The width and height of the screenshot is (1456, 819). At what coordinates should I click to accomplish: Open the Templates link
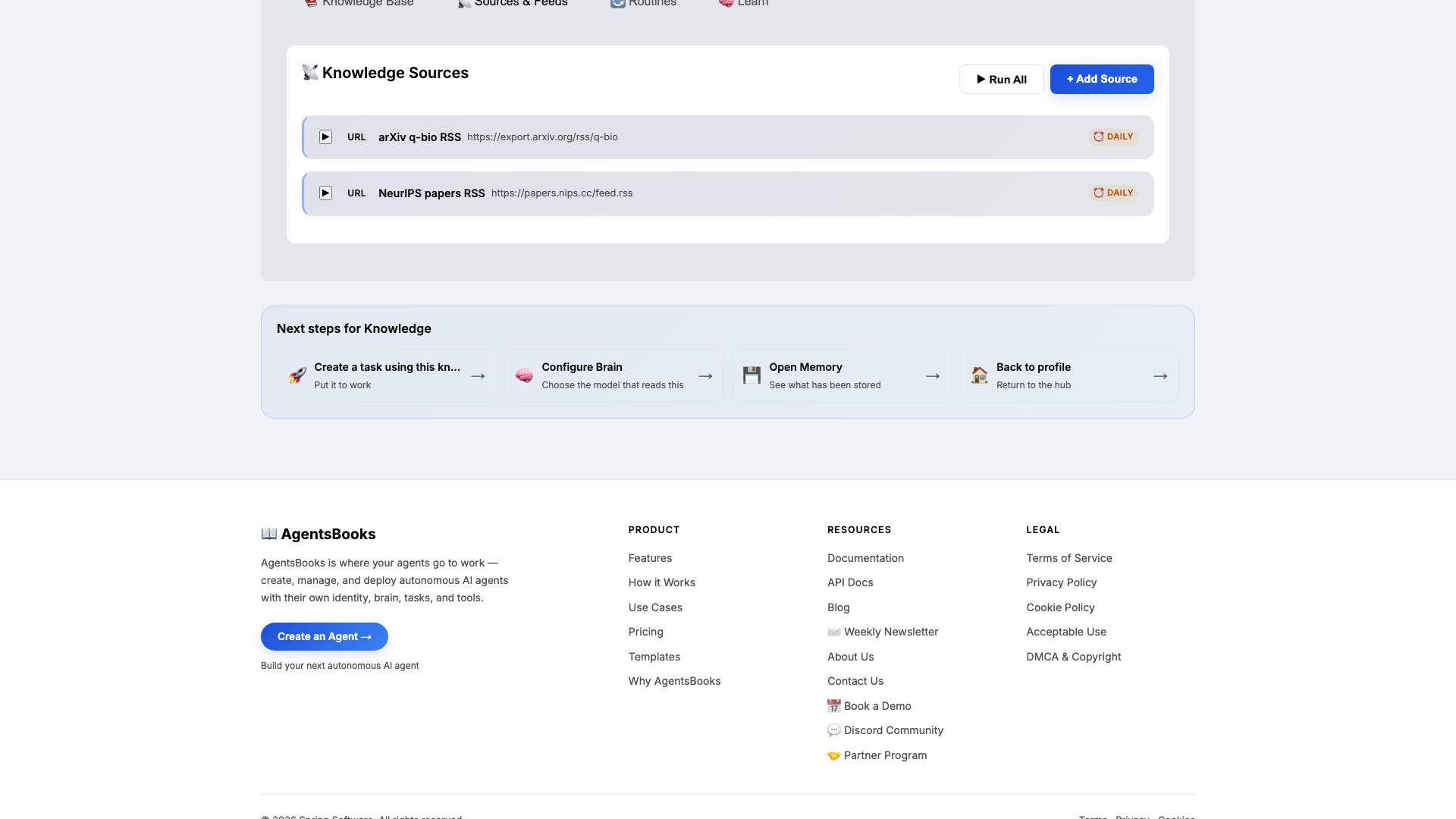tap(654, 657)
